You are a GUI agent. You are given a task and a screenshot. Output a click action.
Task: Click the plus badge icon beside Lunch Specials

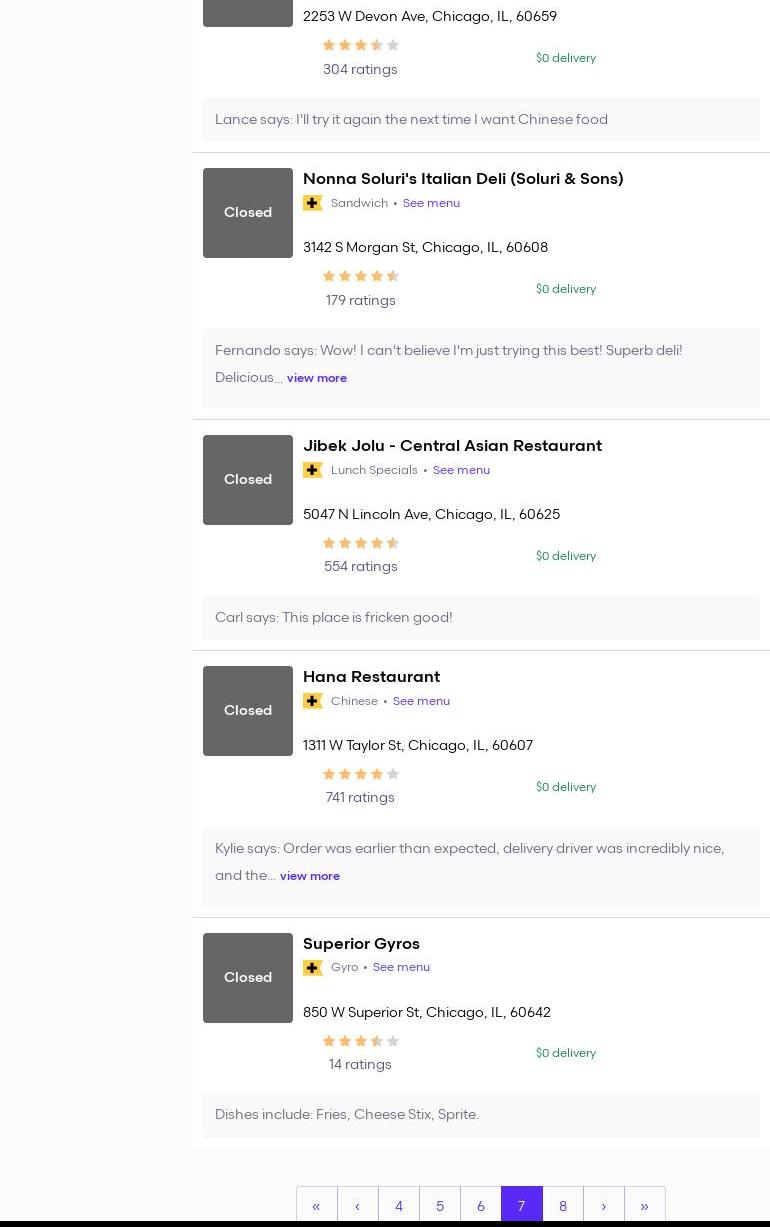click(313, 470)
